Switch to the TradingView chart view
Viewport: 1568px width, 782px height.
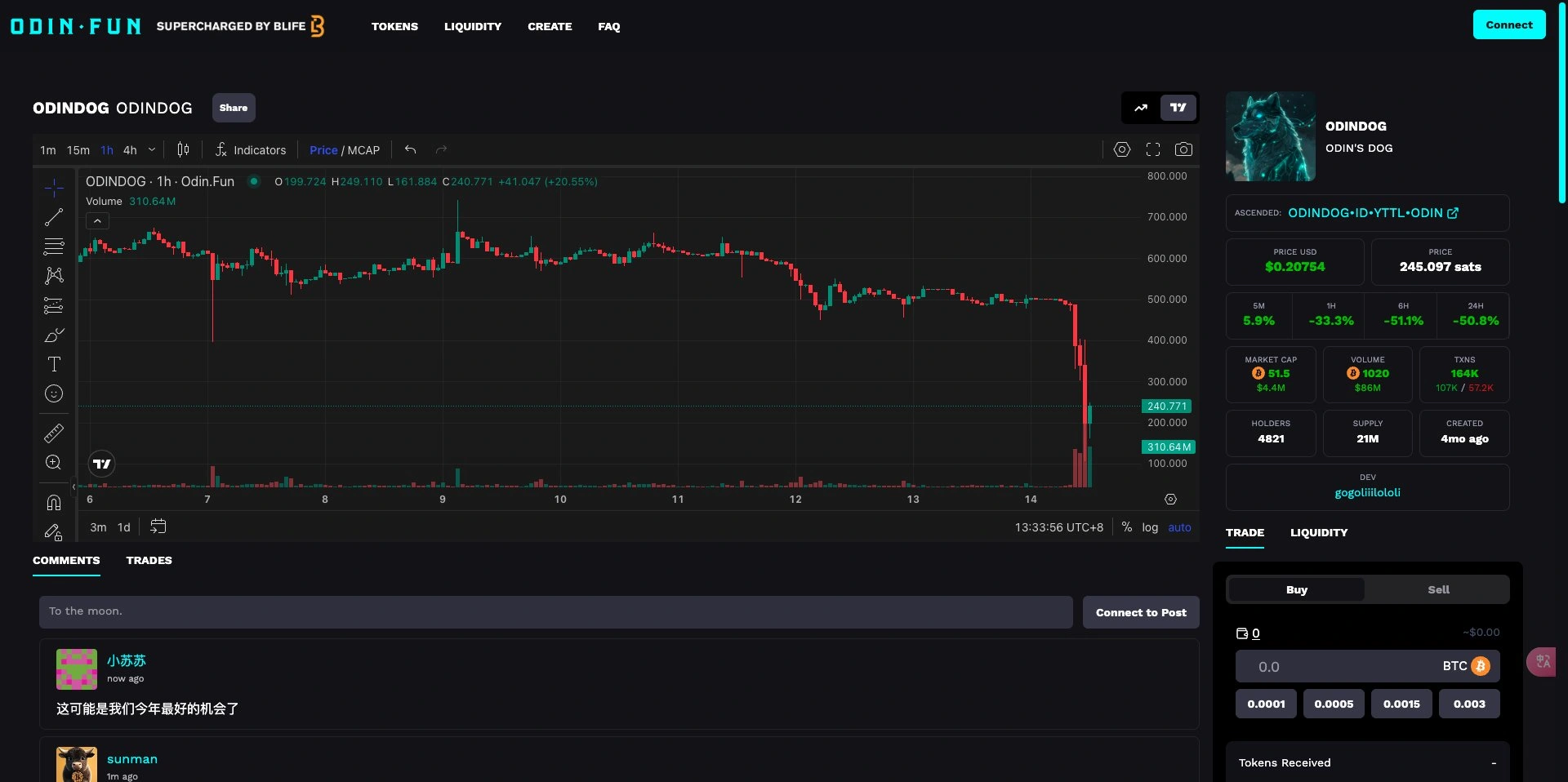(x=1178, y=108)
